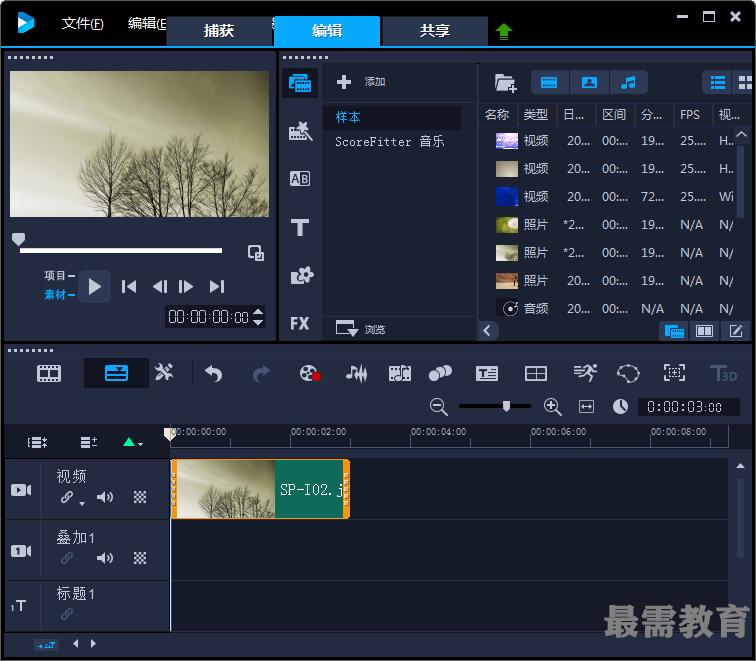Screen dimensions: 756x661
Task: Open the Multi-Camera Editor grid icon
Action: (536, 373)
